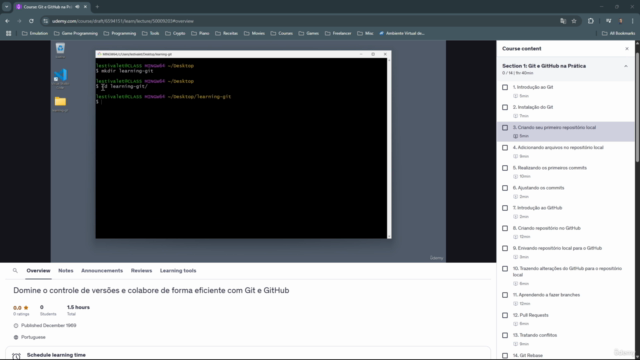This screenshot has height=360, width=640.
Task: Open the Learning tools tab
Action: [178, 271]
